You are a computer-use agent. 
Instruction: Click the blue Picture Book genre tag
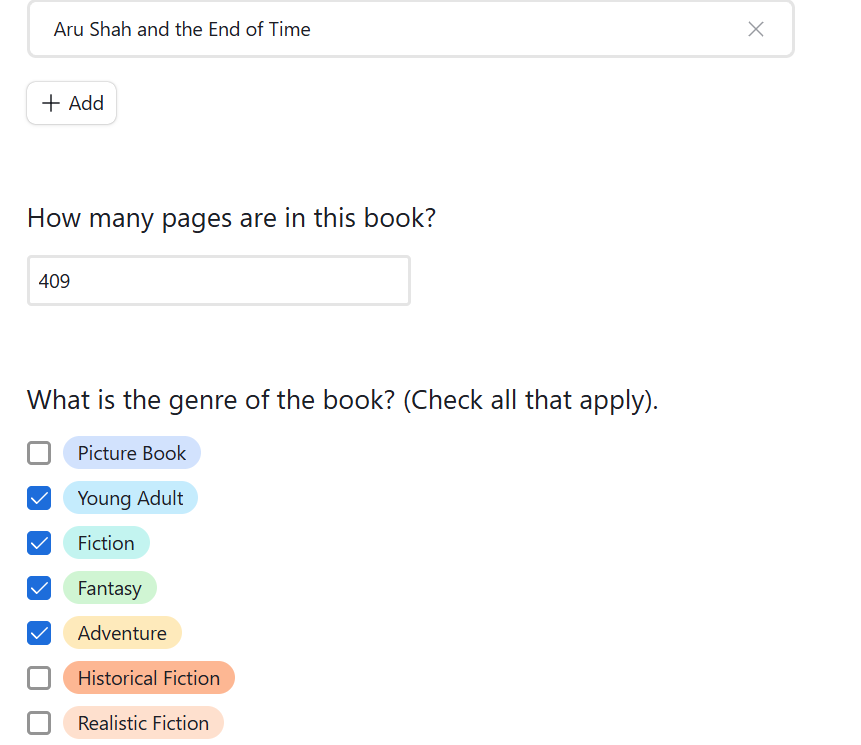coord(132,453)
